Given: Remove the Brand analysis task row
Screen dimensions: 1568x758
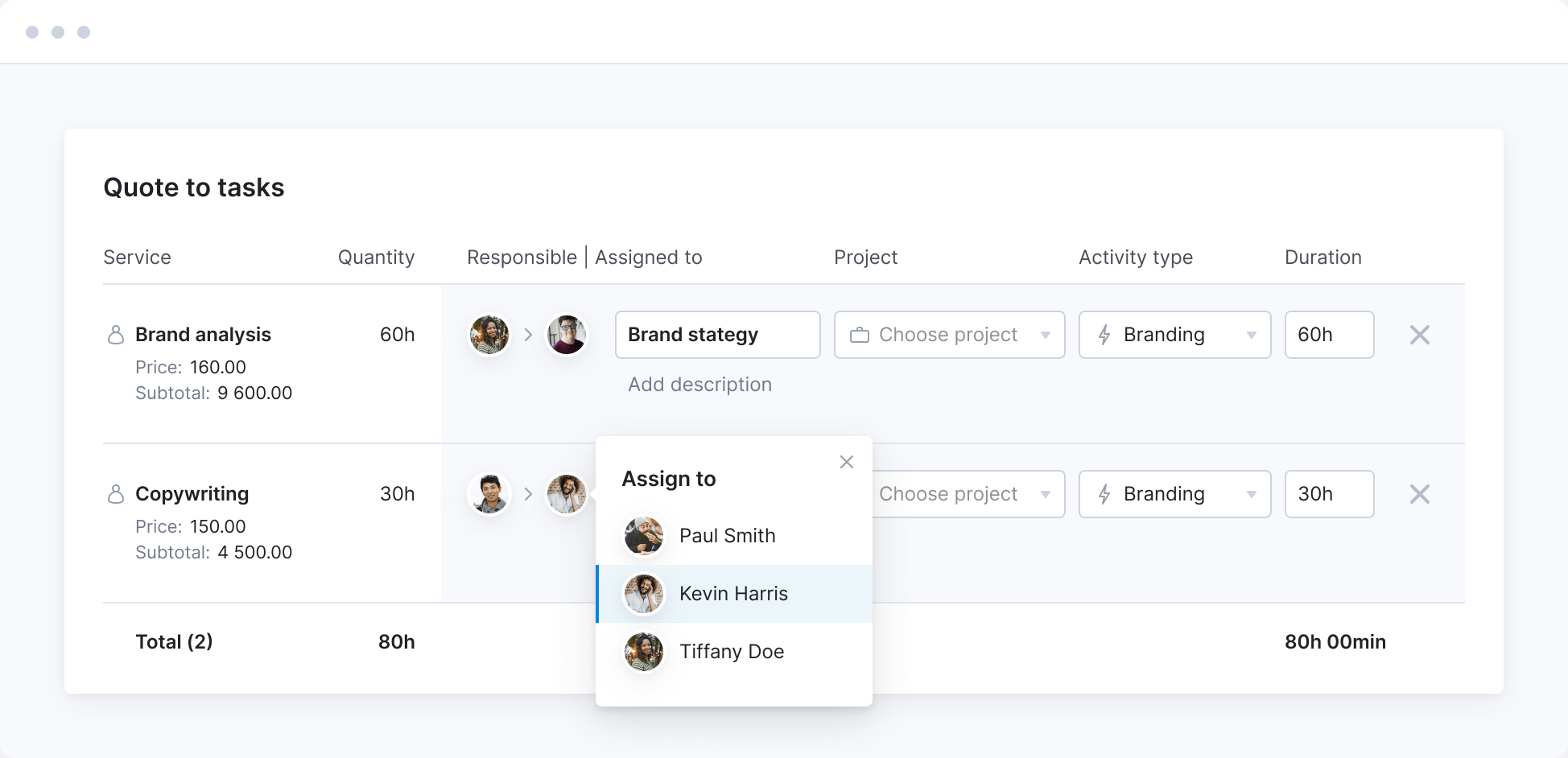Looking at the screenshot, I should tap(1419, 335).
